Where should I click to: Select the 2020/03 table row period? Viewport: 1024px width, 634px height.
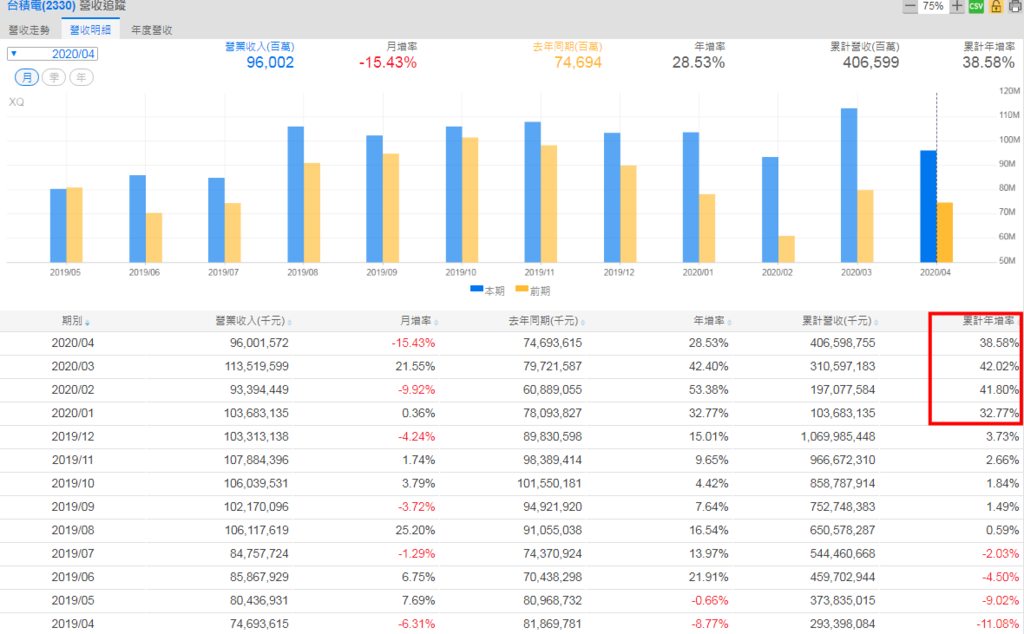coord(72,366)
